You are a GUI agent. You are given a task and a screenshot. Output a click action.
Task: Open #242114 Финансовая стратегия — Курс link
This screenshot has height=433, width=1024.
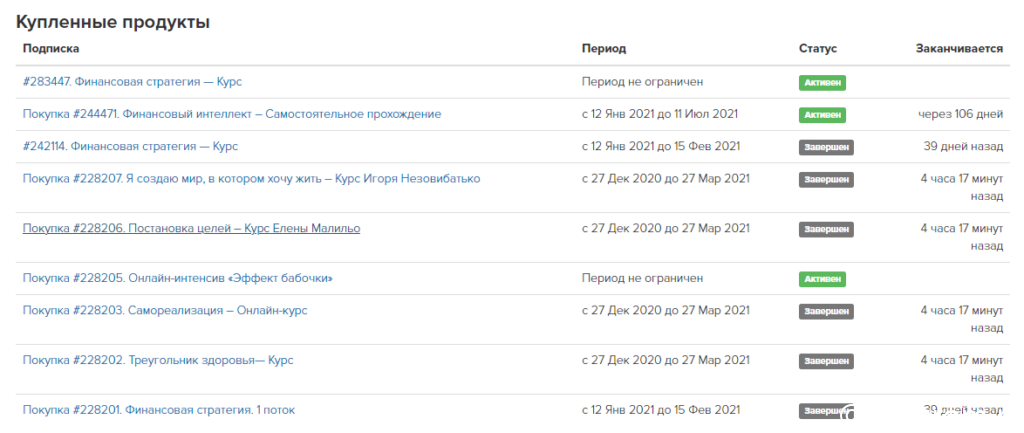point(131,146)
